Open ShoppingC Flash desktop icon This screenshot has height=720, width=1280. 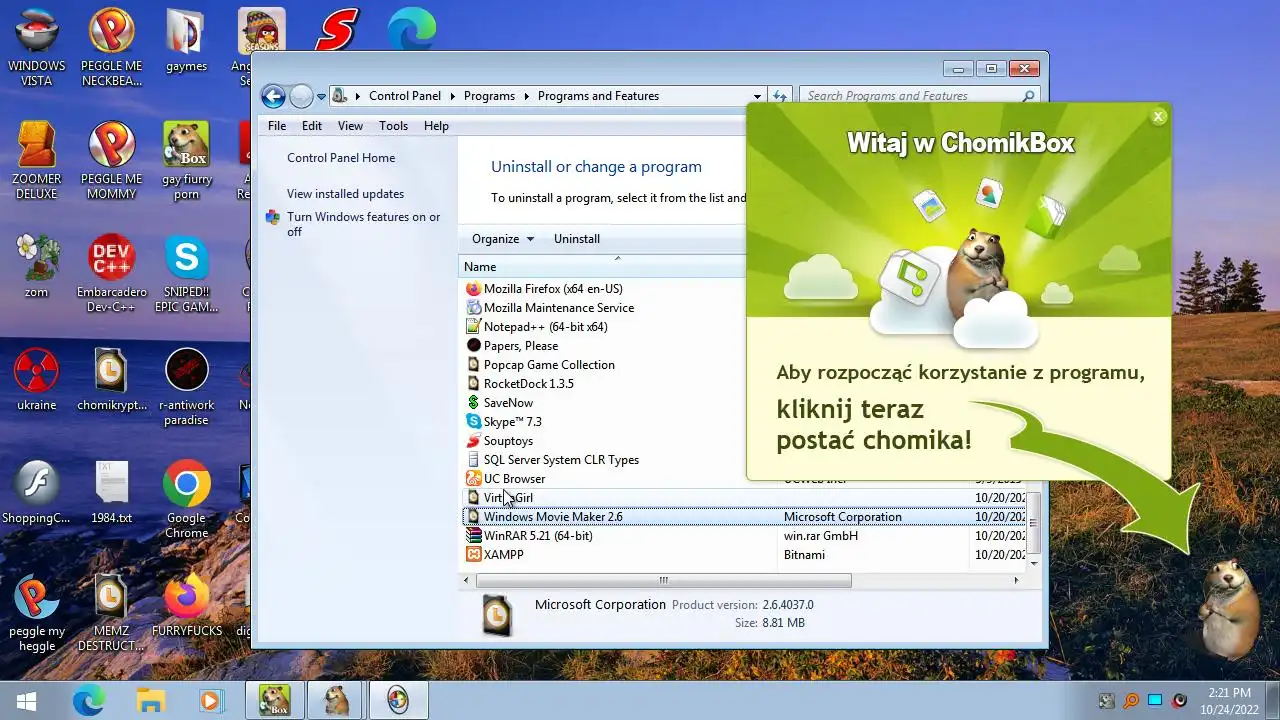pos(37,492)
